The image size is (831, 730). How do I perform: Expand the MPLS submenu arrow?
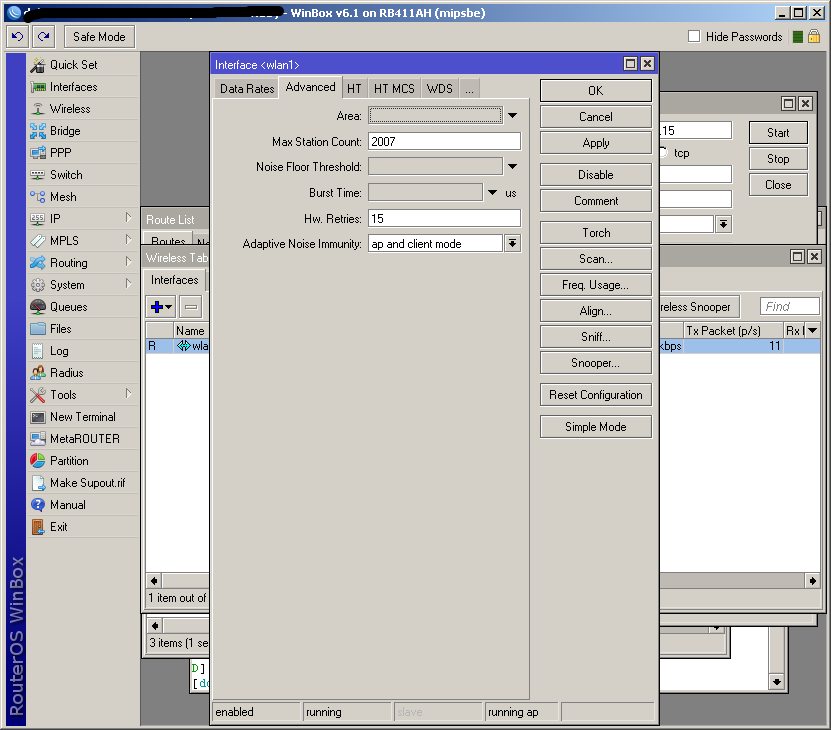tap(128, 240)
